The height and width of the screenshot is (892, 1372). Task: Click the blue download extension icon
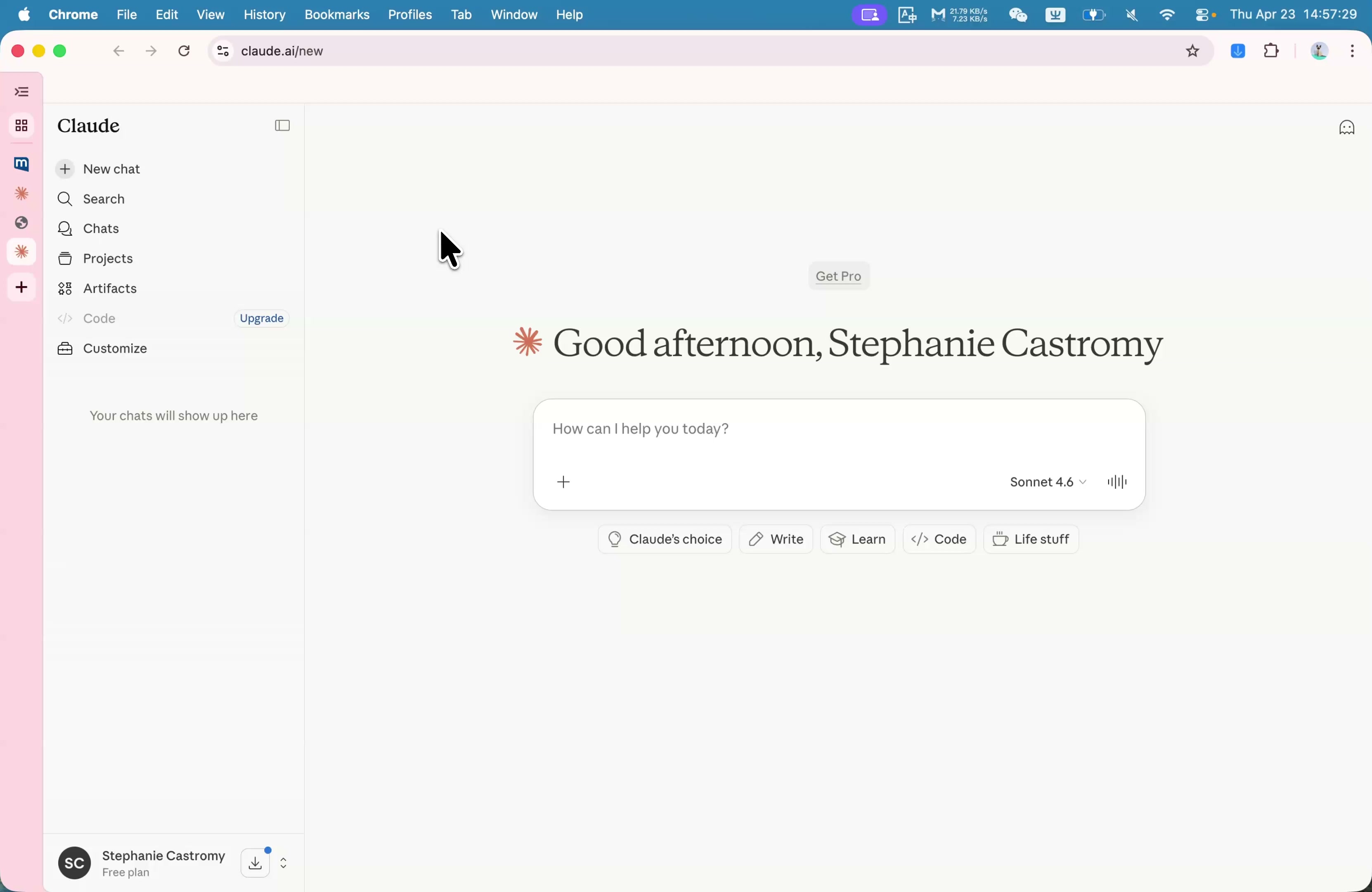pyautogui.click(x=1238, y=51)
